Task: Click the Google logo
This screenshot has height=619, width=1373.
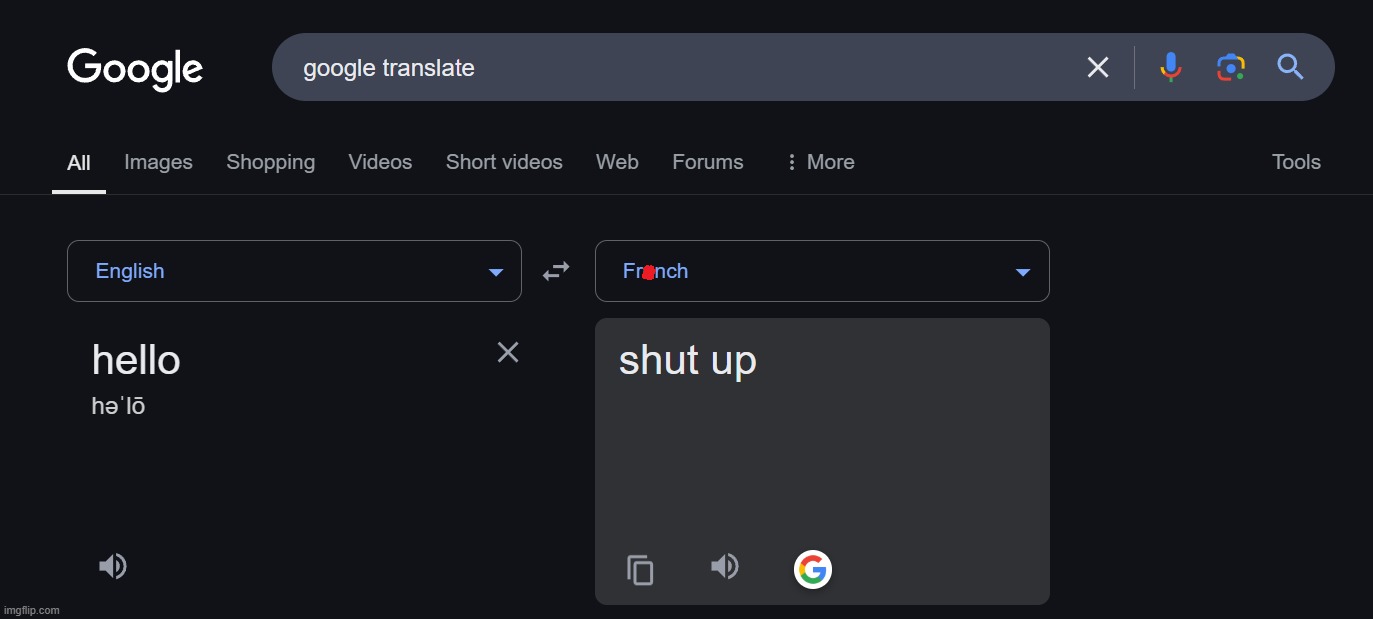Action: pos(135,68)
